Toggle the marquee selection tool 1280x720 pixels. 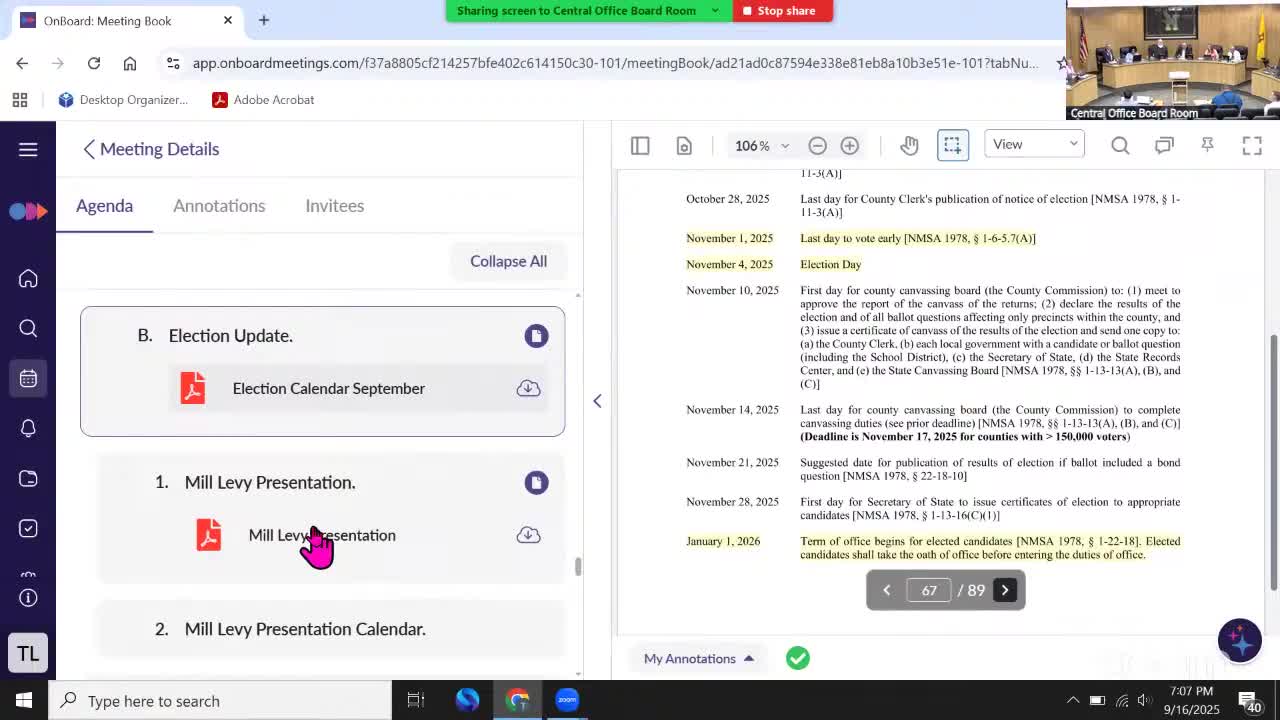pyautogui.click(x=952, y=146)
